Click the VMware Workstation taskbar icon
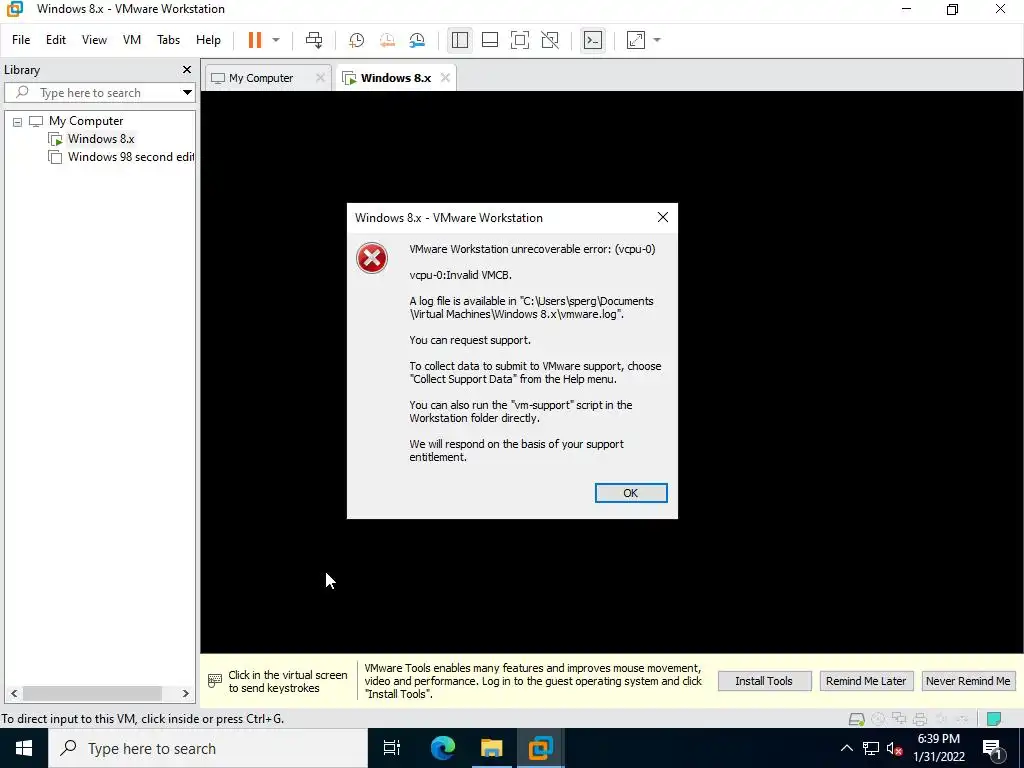This screenshot has height=768, width=1024. pos(541,748)
